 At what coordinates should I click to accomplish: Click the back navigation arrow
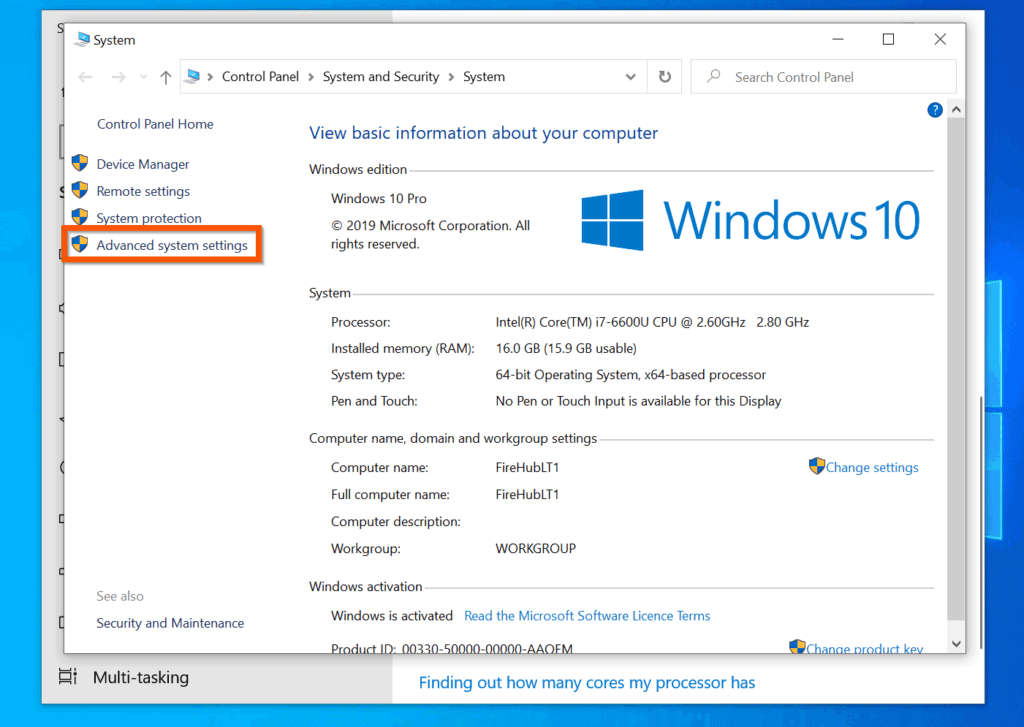click(x=85, y=76)
